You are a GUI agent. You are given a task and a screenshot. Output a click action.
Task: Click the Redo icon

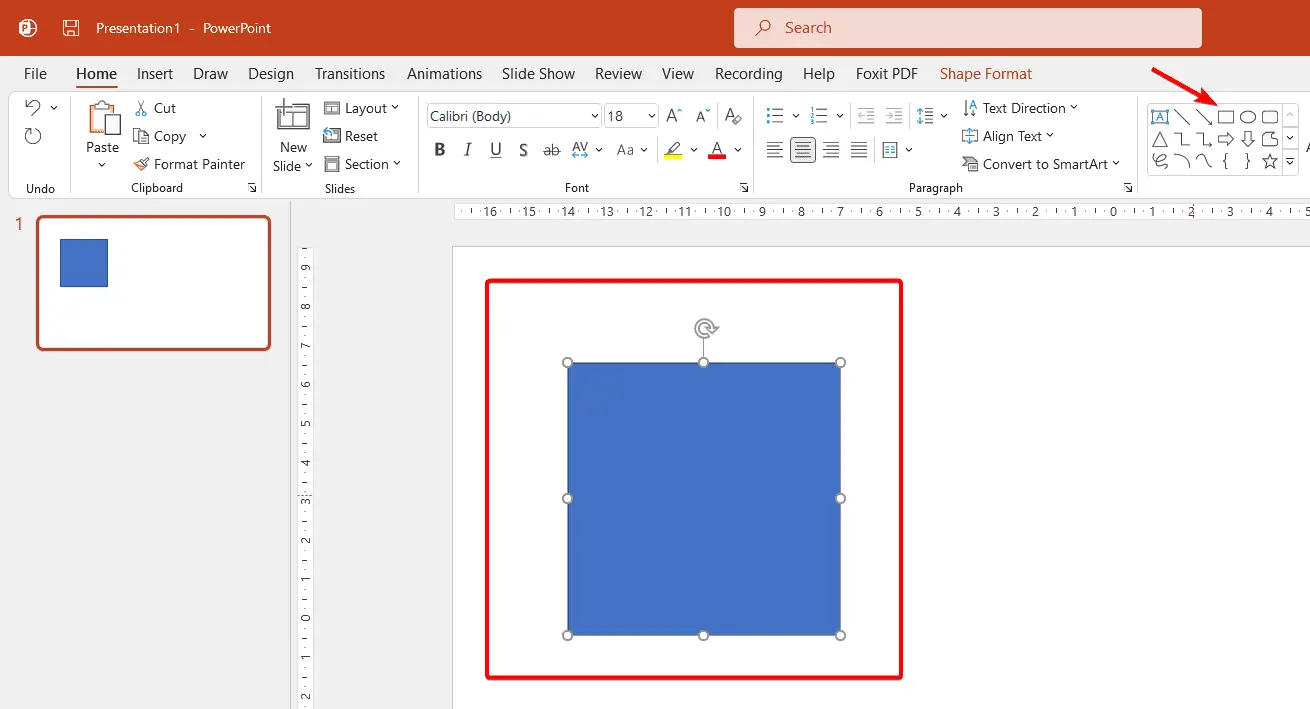[33, 136]
